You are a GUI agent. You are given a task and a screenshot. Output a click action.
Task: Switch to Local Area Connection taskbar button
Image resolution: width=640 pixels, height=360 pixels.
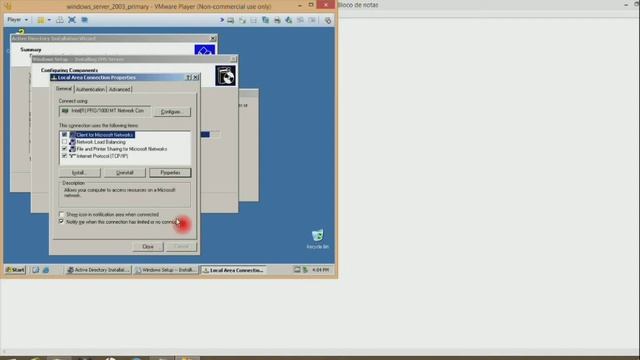coord(233,270)
